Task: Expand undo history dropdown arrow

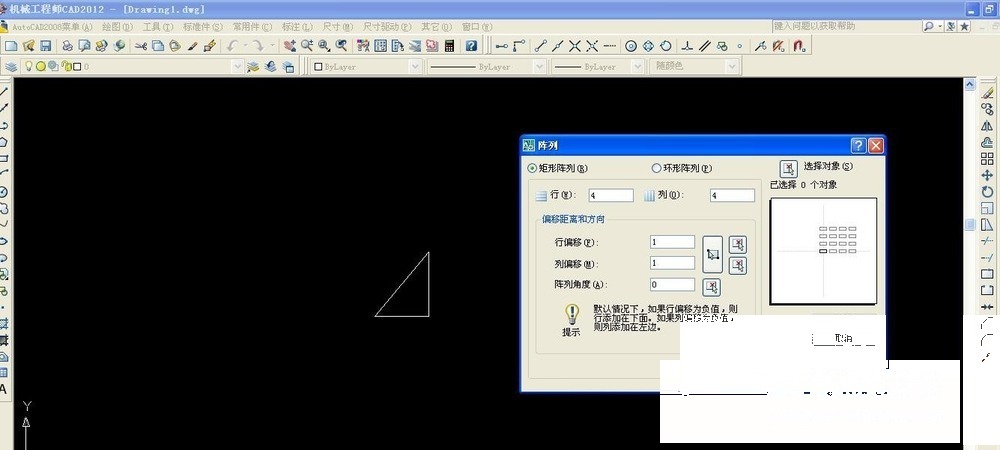Action: (245, 46)
